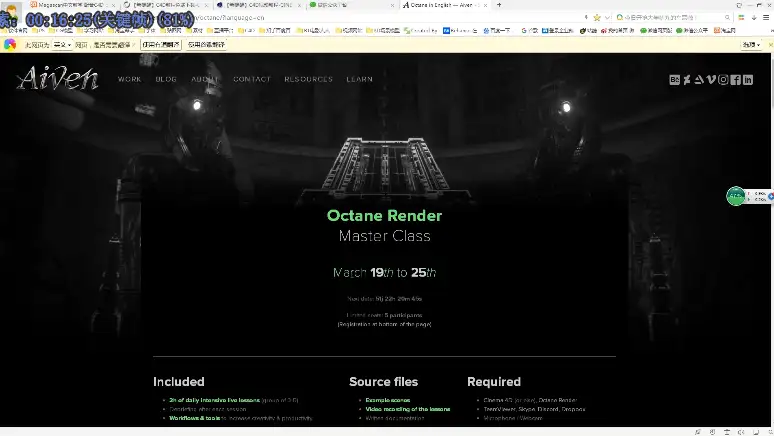
Task: Open the Vimeo social icon
Action: [711, 79]
